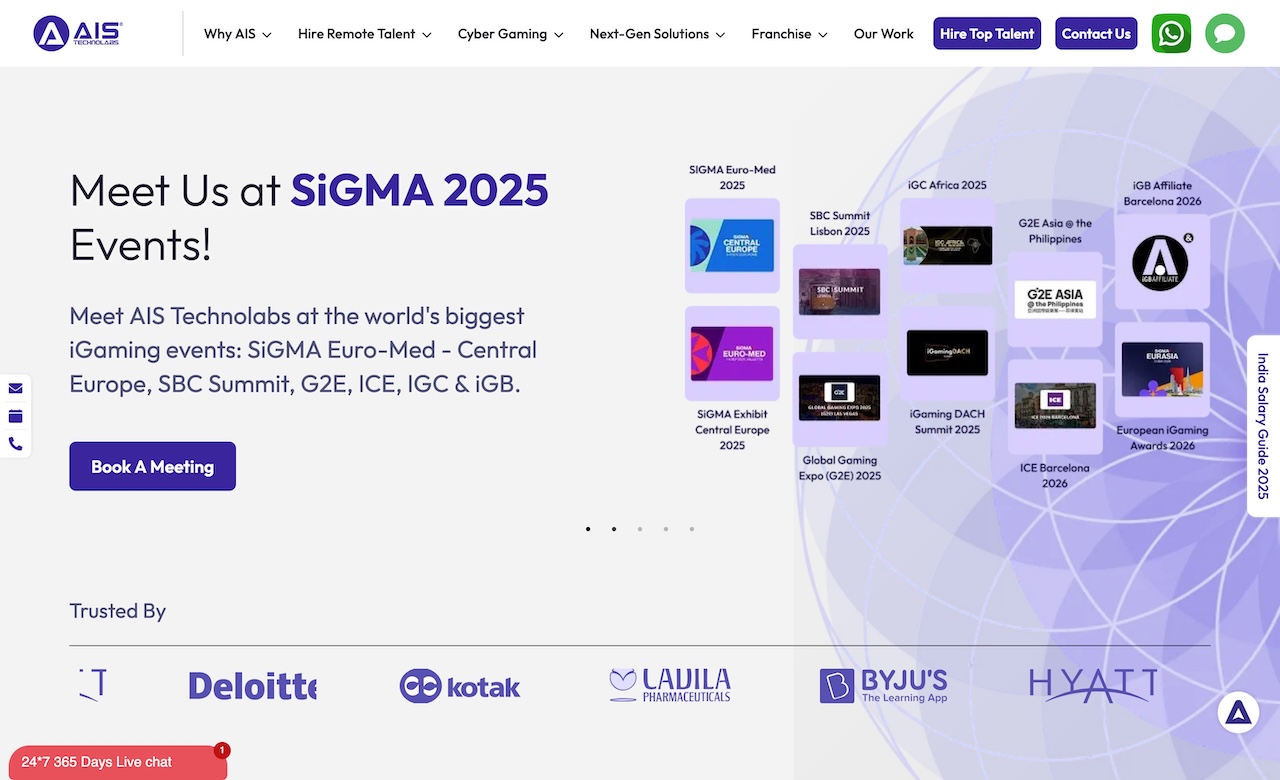Click the envelope email icon in sidebar

(x=16, y=388)
